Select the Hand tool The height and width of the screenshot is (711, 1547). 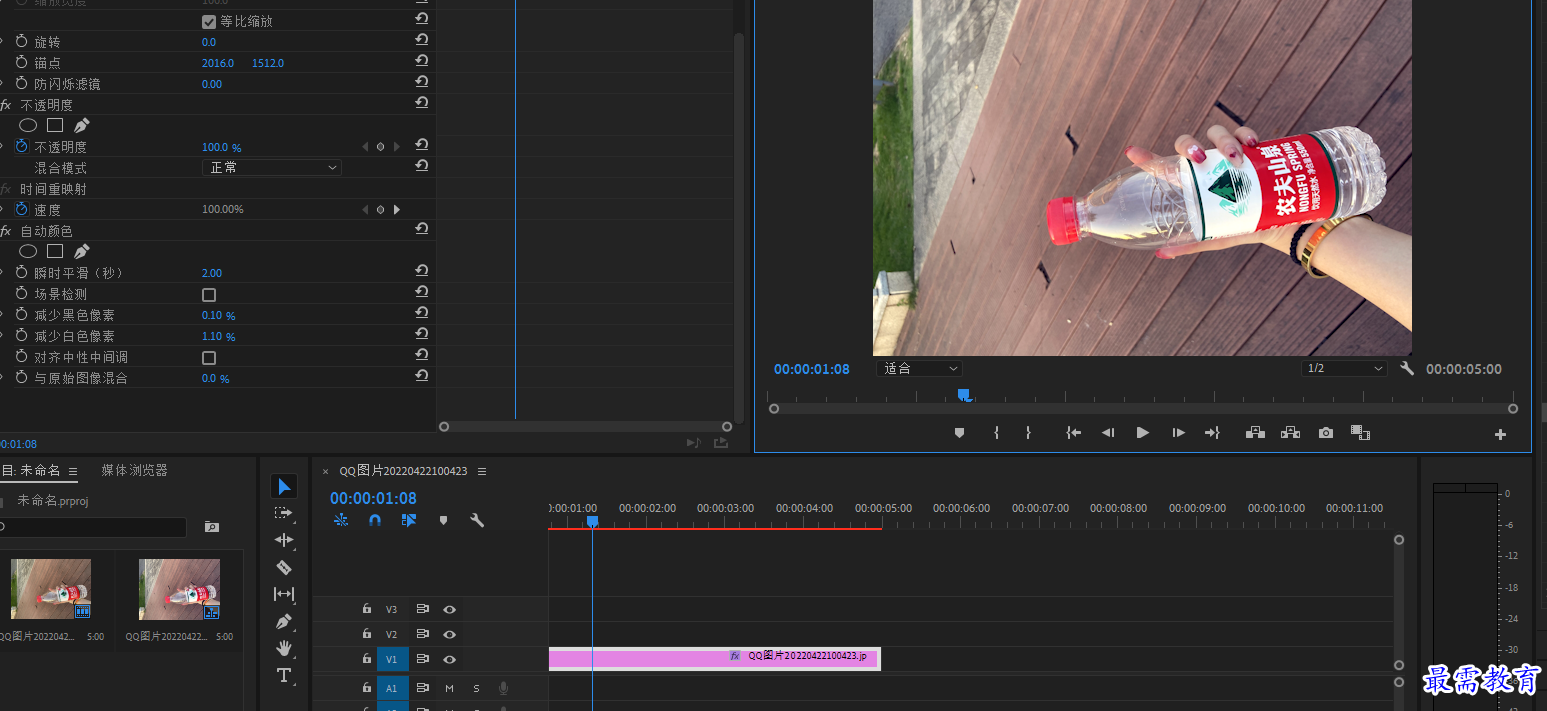click(x=284, y=648)
